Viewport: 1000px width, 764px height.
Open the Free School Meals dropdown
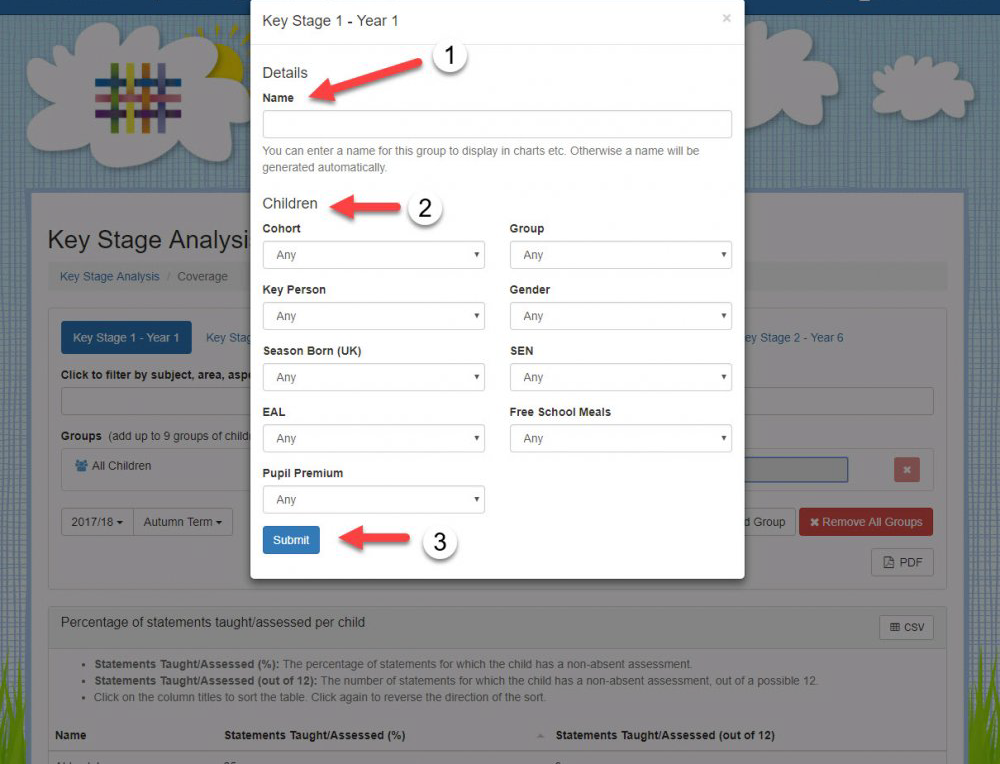(x=621, y=438)
